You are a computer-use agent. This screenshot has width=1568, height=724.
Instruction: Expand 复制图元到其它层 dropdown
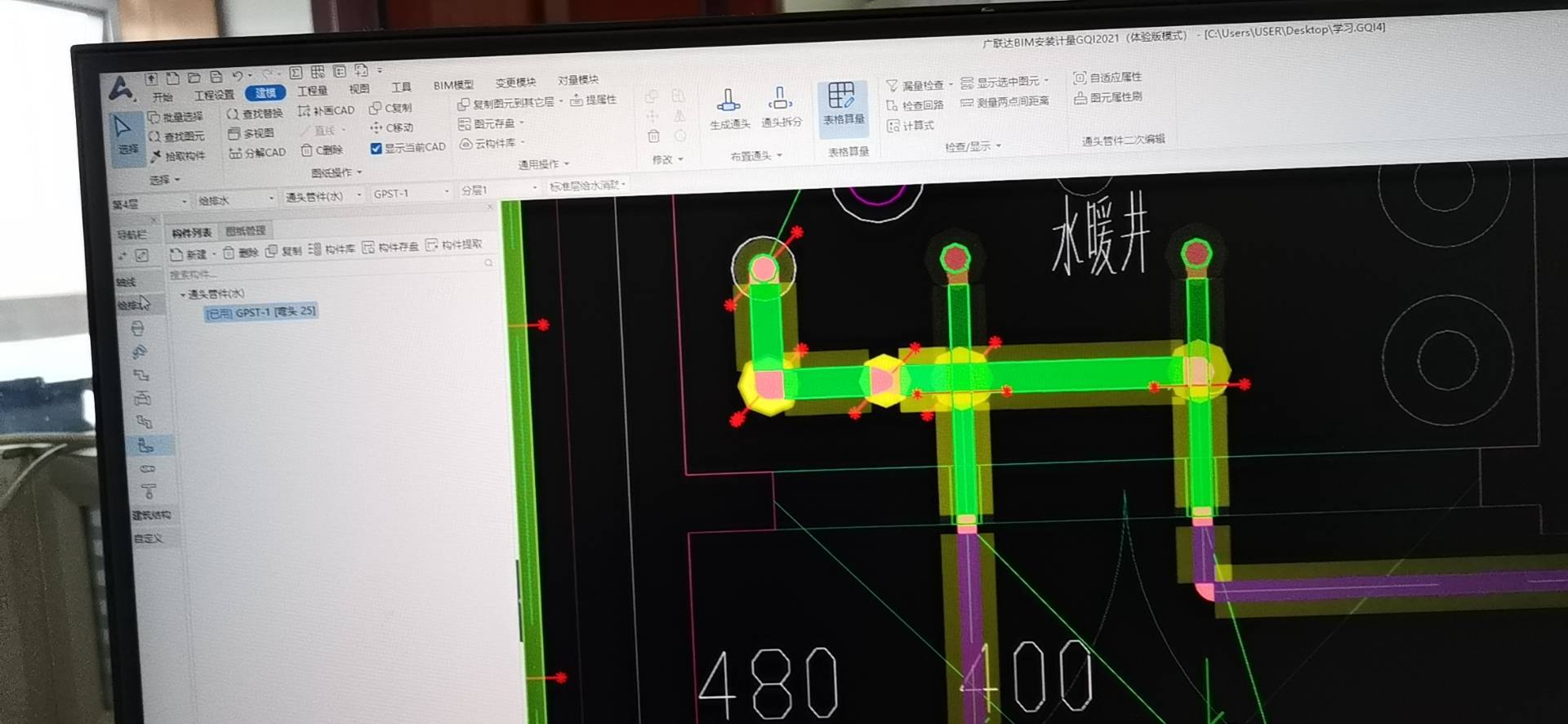(561, 101)
